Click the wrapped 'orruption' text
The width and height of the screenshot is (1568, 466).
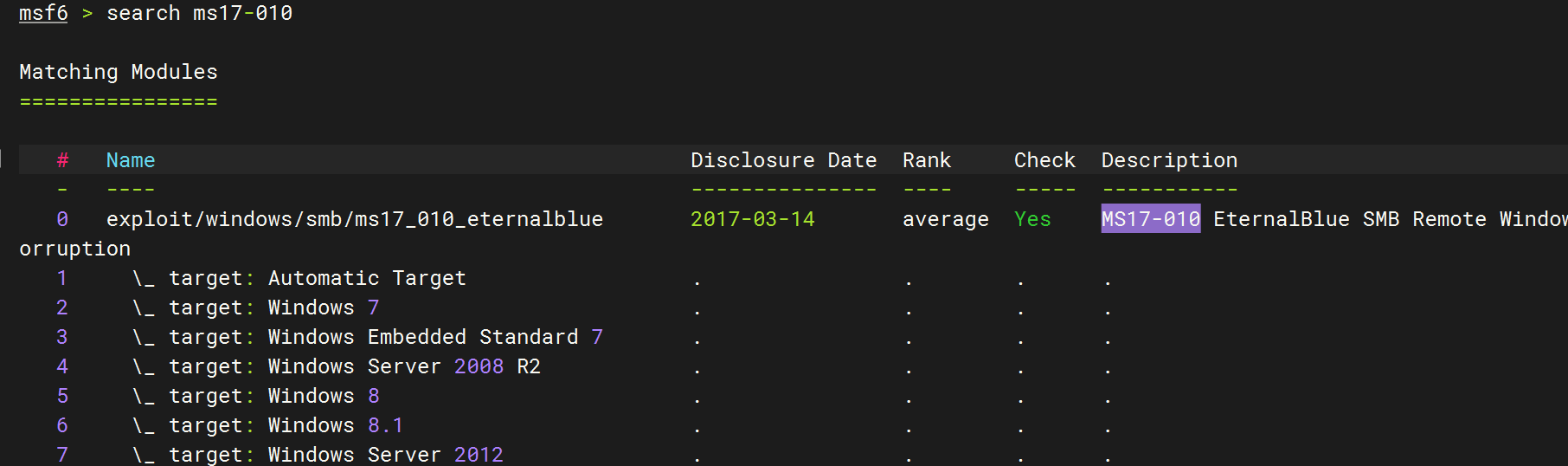75,249
